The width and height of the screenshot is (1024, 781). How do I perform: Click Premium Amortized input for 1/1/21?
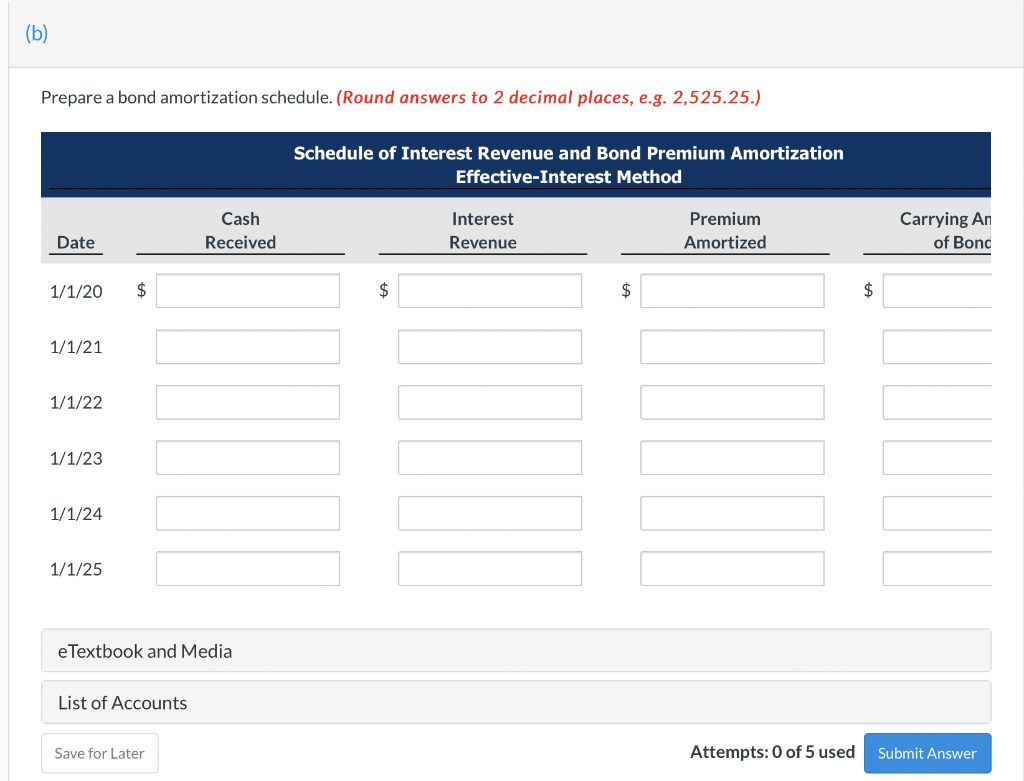coord(732,347)
